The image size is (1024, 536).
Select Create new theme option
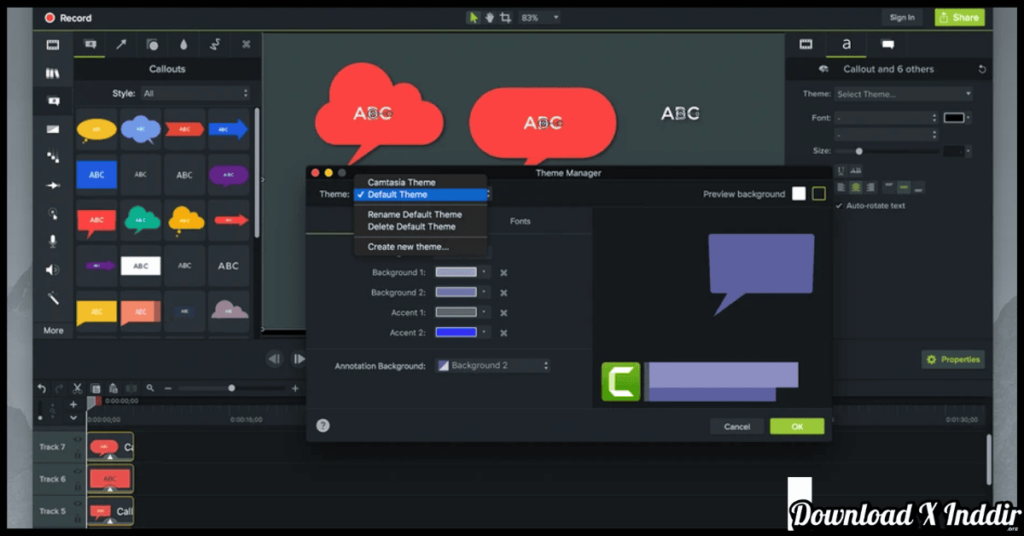point(421,247)
